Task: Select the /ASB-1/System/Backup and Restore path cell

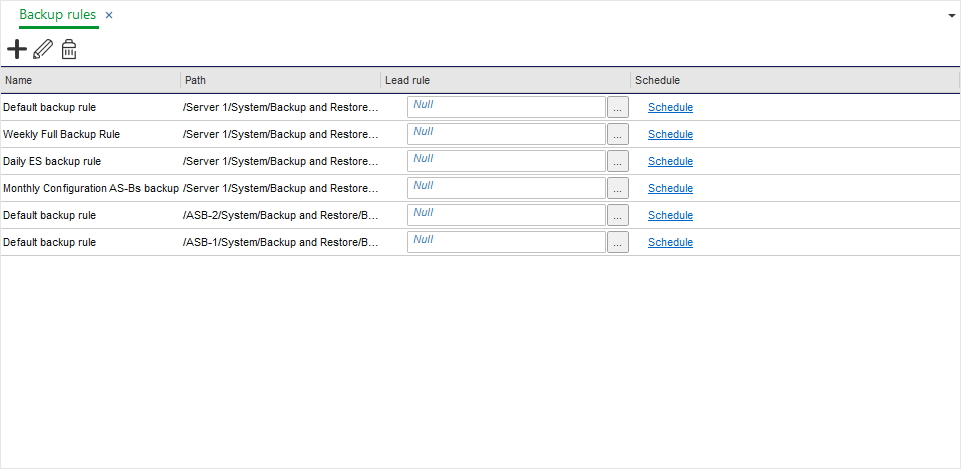Action: point(281,242)
